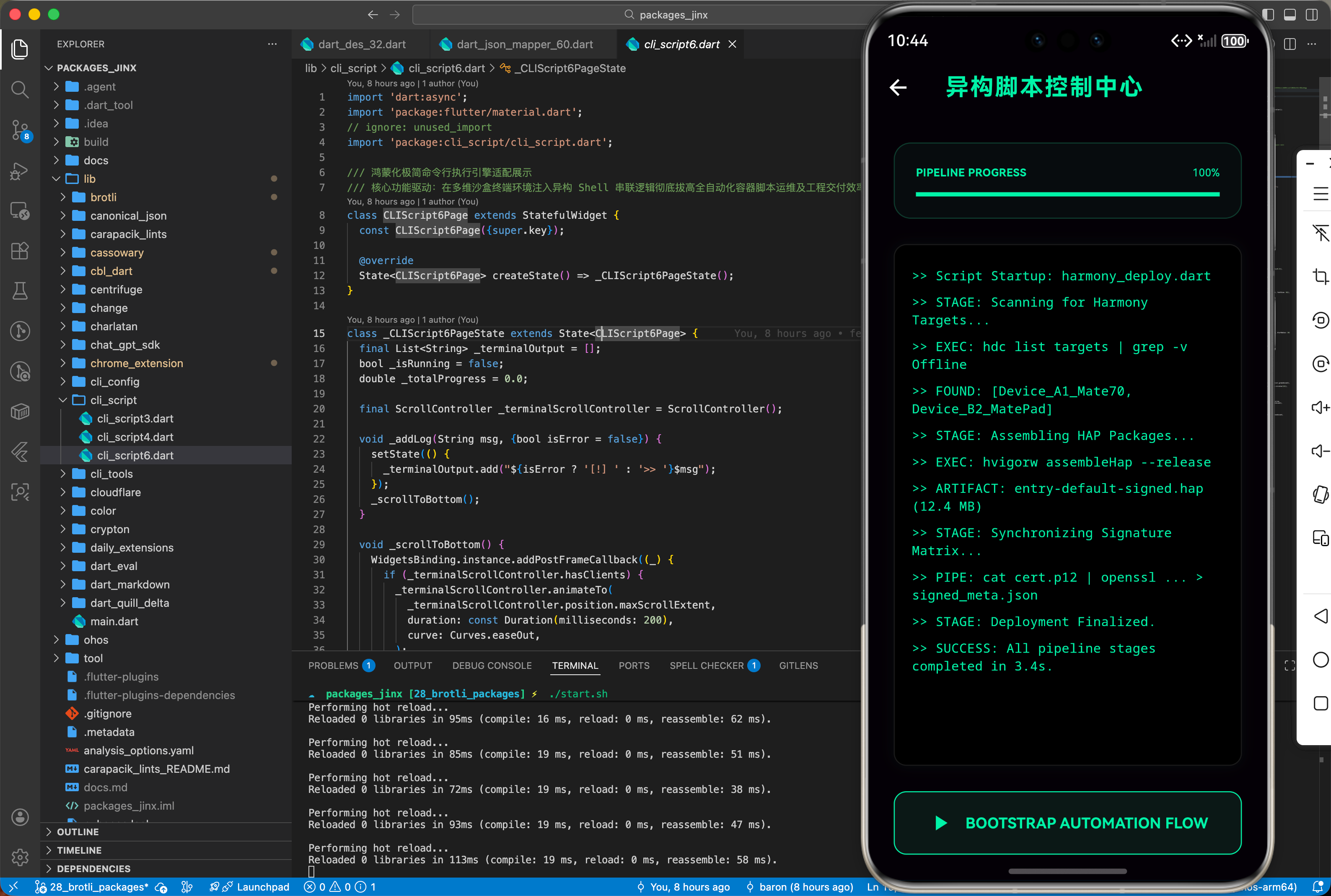Screen dimensions: 1331x896
Task: Click the emulator crop screenshot icon
Action: [x=1320, y=277]
